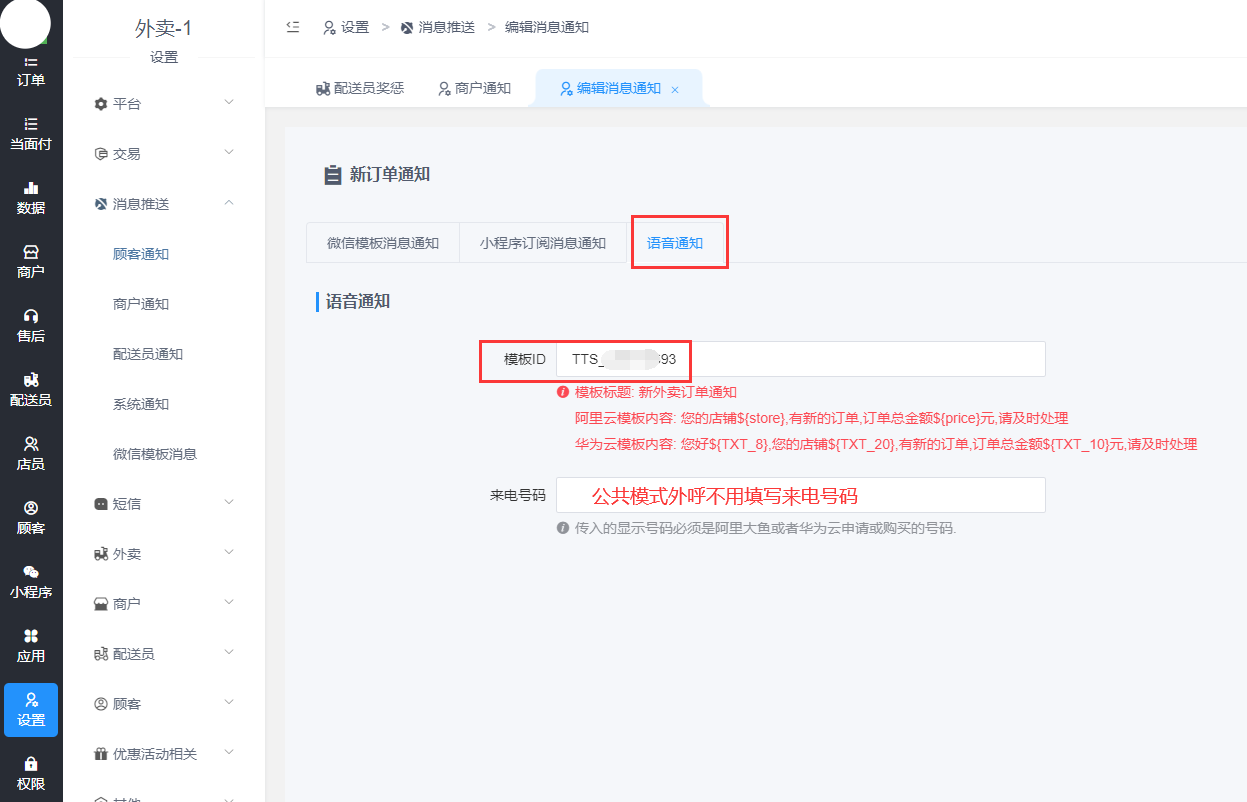The height and width of the screenshot is (802, 1247).
Task: Click into the 来电号码 input field
Action: (x=801, y=495)
